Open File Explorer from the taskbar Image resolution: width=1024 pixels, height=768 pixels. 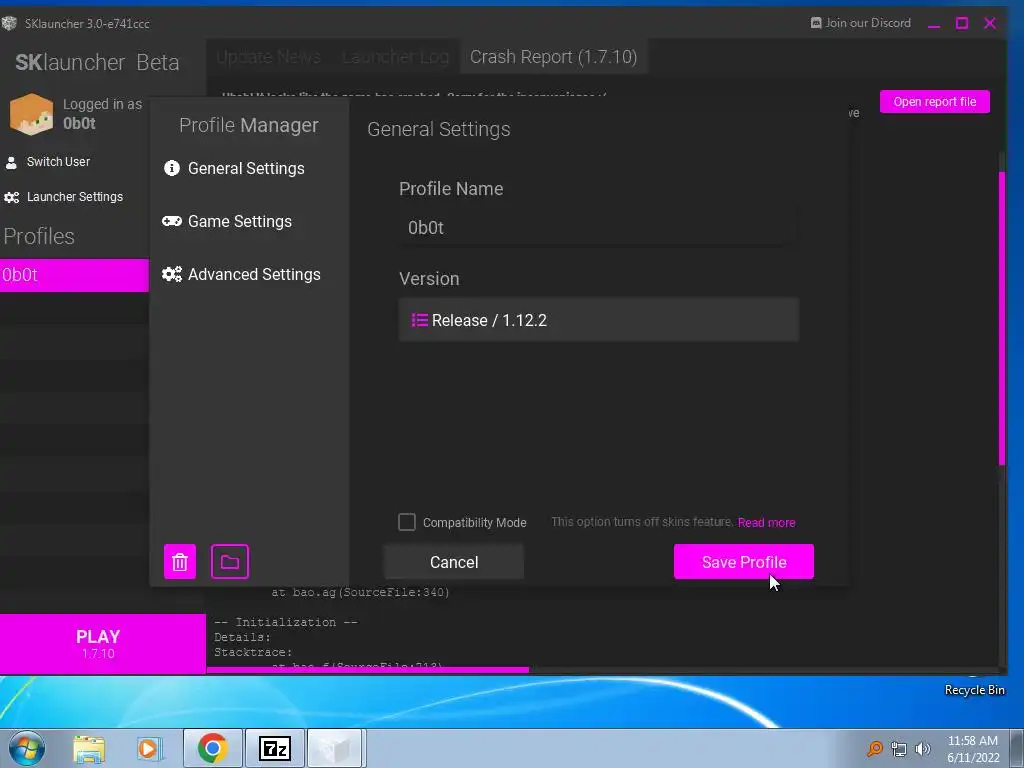coord(89,749)
